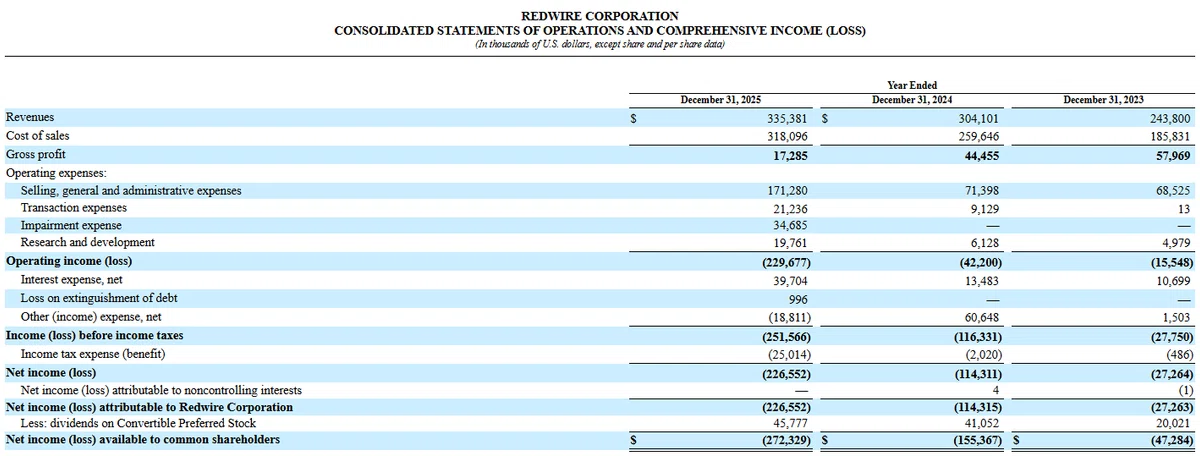
Task: Select the 'Gross profit' label
Action: (36, 154)
